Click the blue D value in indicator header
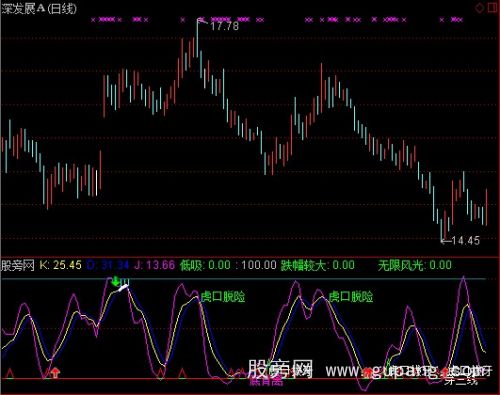The image size is (500, 395). [108, 265]
